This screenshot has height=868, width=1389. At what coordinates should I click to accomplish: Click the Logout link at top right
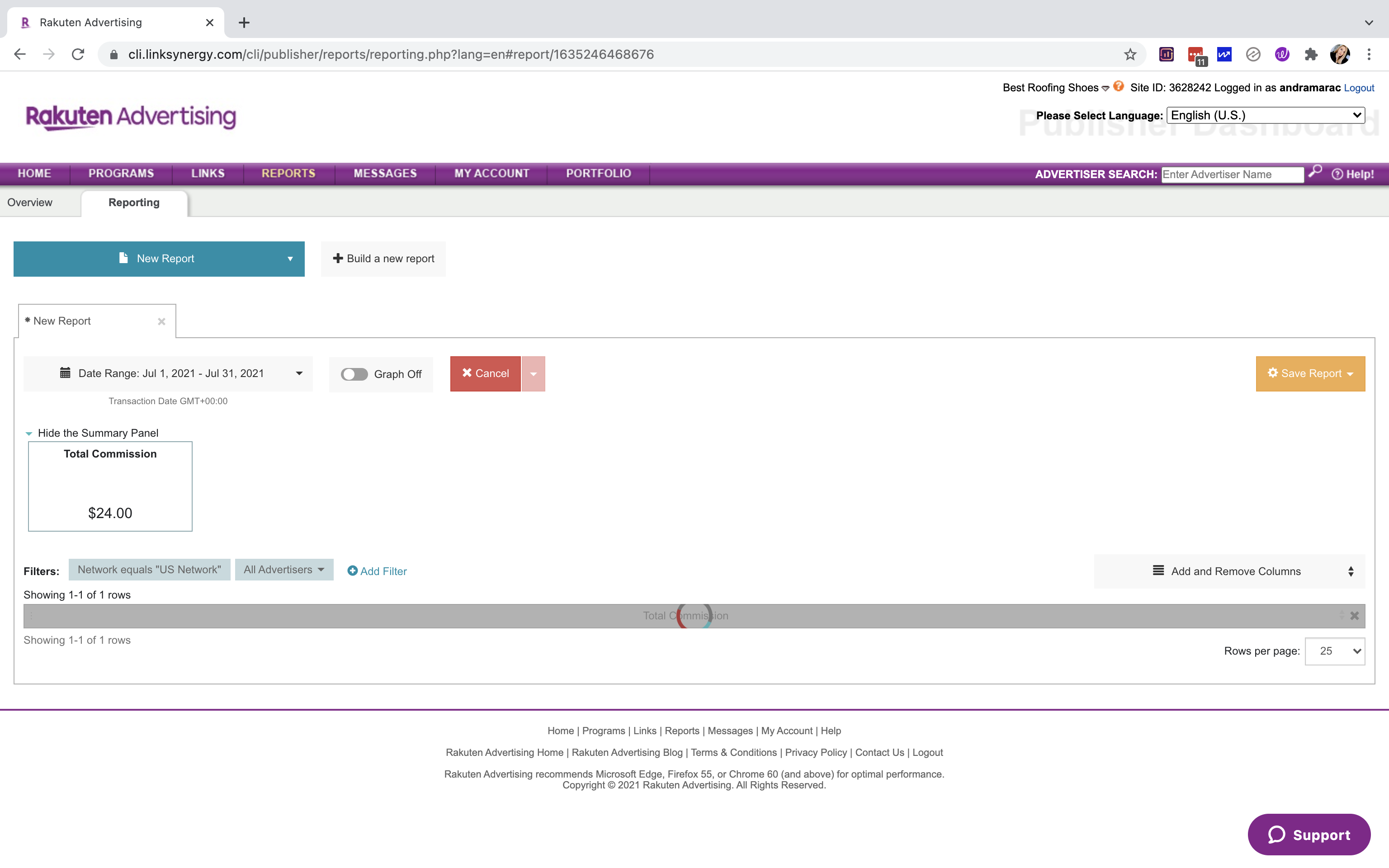(x=1359, y=88)
